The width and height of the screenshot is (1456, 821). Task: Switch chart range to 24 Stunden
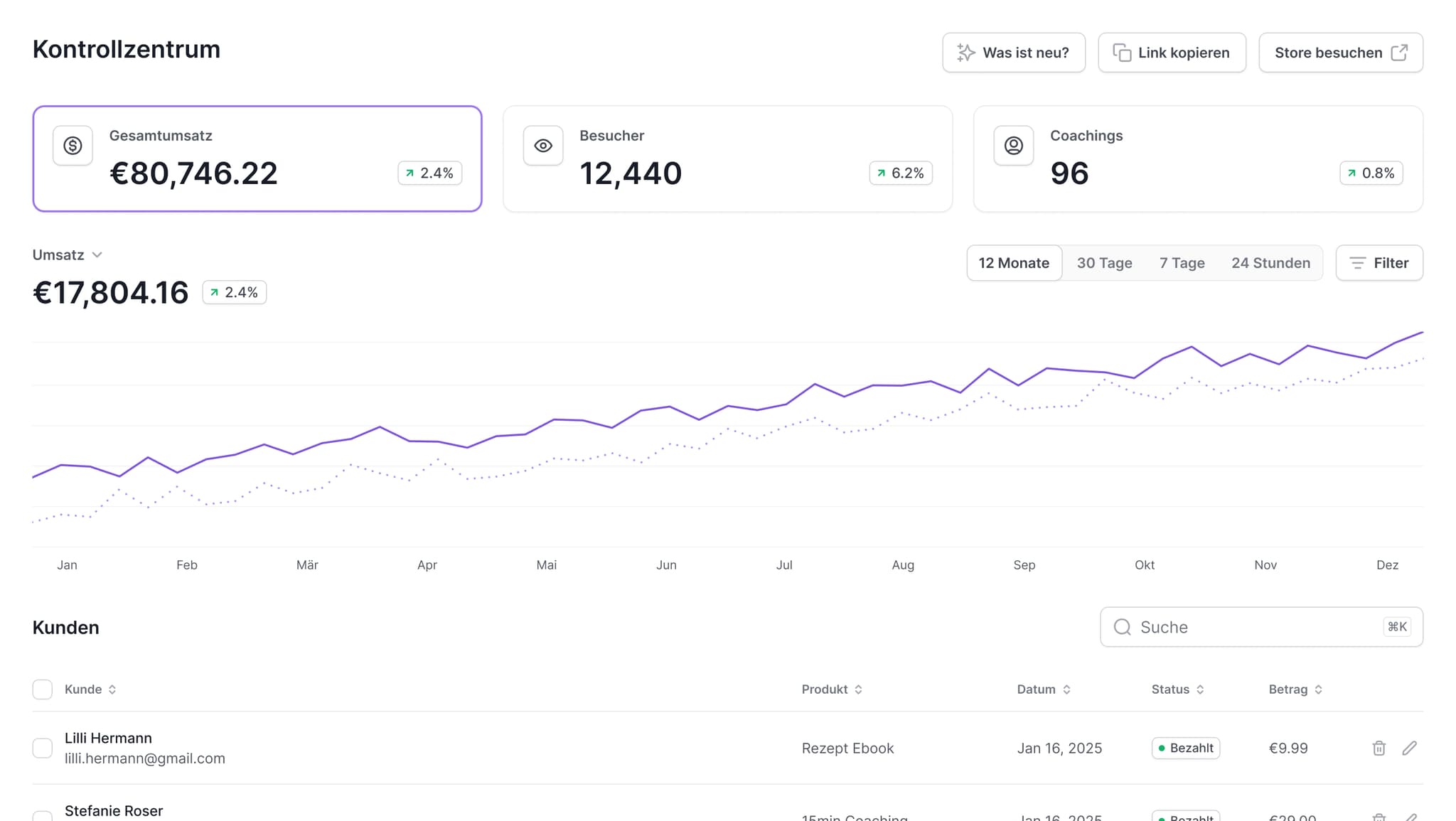pyautogui.click(x=1270, y=263)
